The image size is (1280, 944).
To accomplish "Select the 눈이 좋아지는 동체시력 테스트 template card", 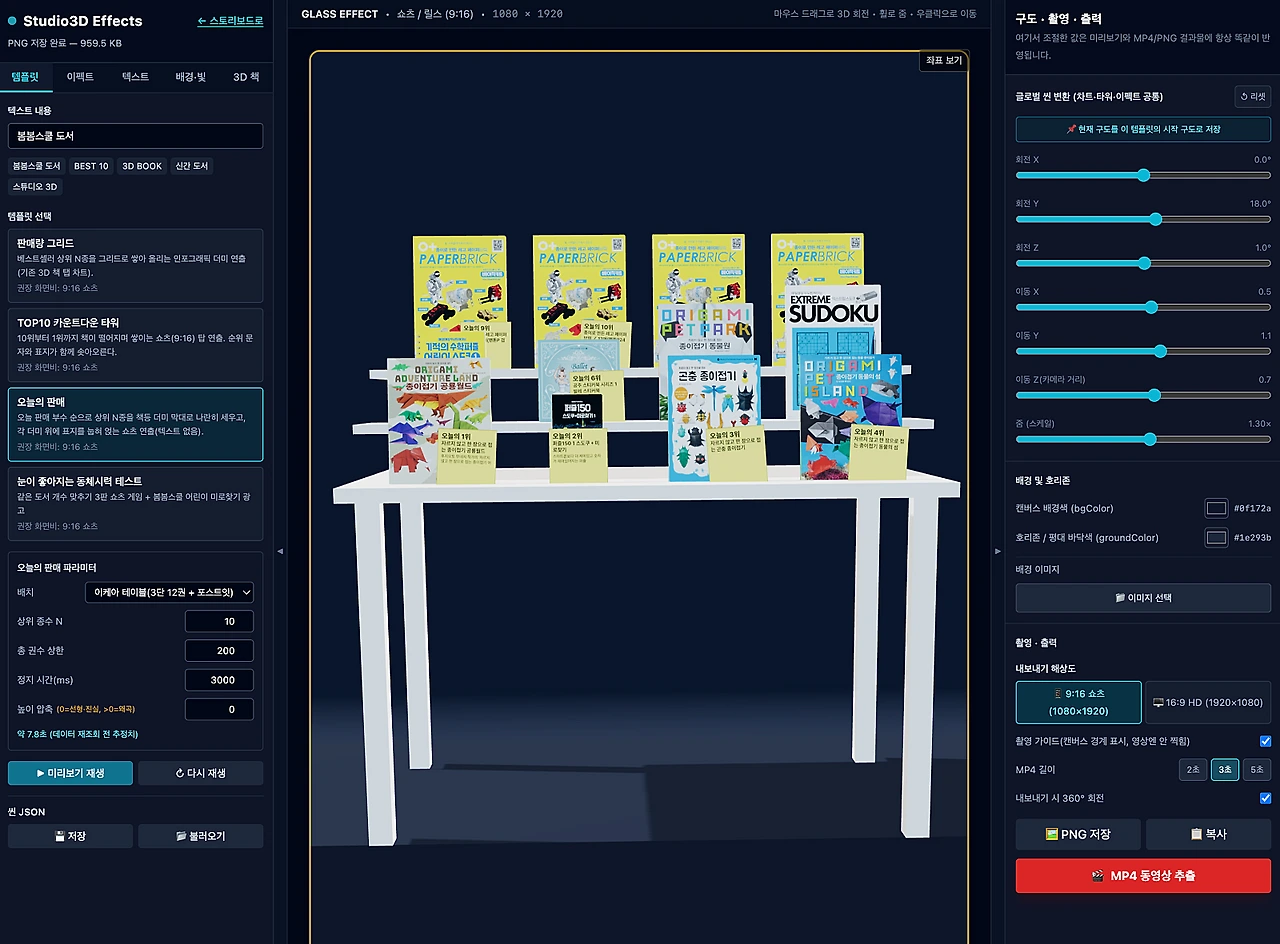I will [136, 503].
